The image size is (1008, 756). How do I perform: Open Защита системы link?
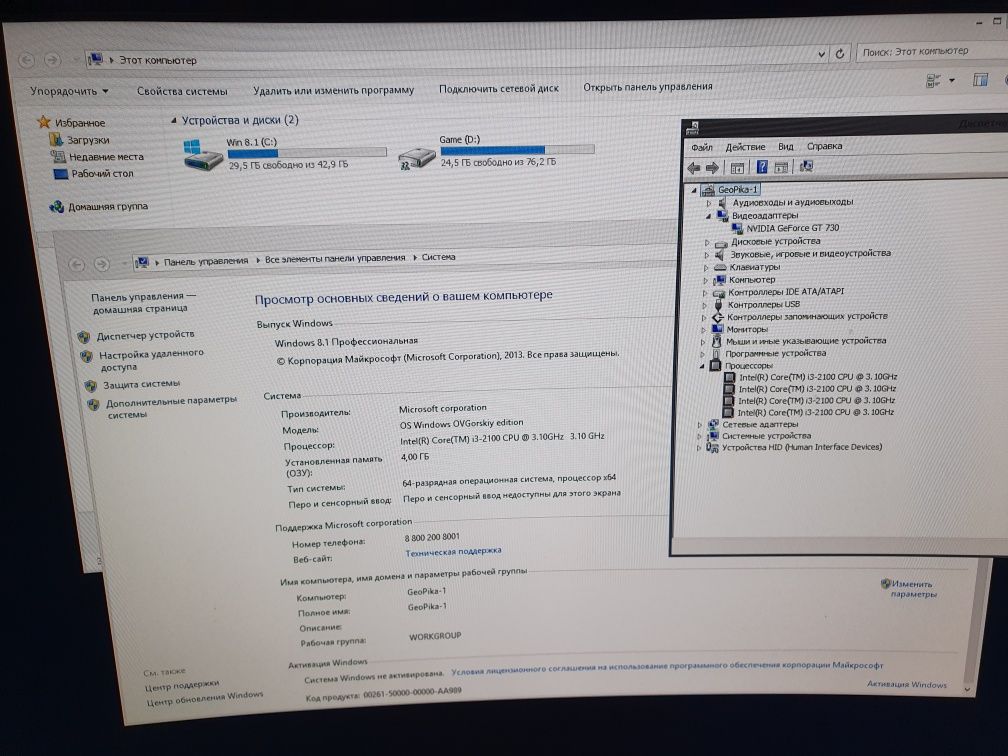tap(141, 384)
